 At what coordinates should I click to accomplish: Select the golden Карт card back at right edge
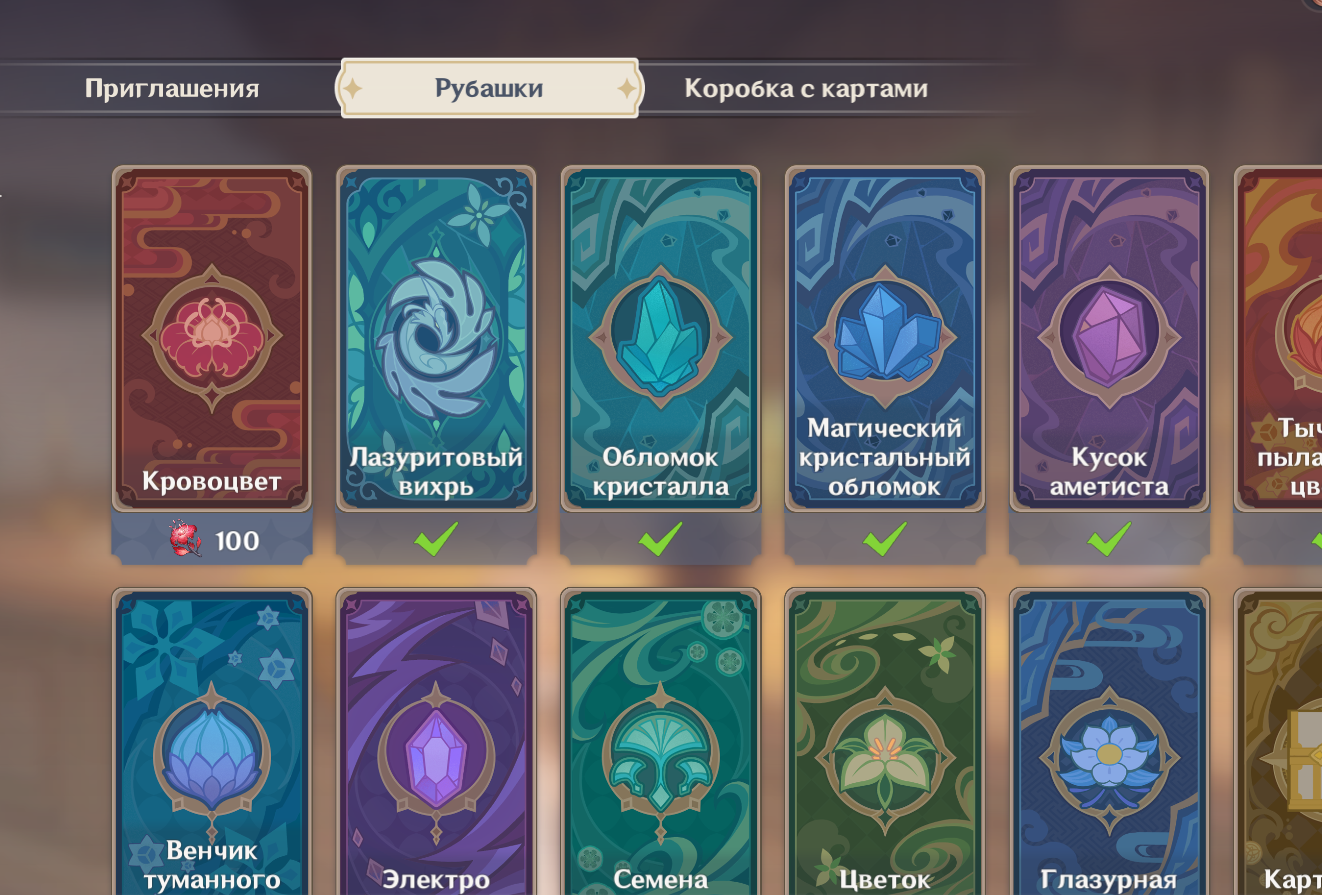[1278, 741]
